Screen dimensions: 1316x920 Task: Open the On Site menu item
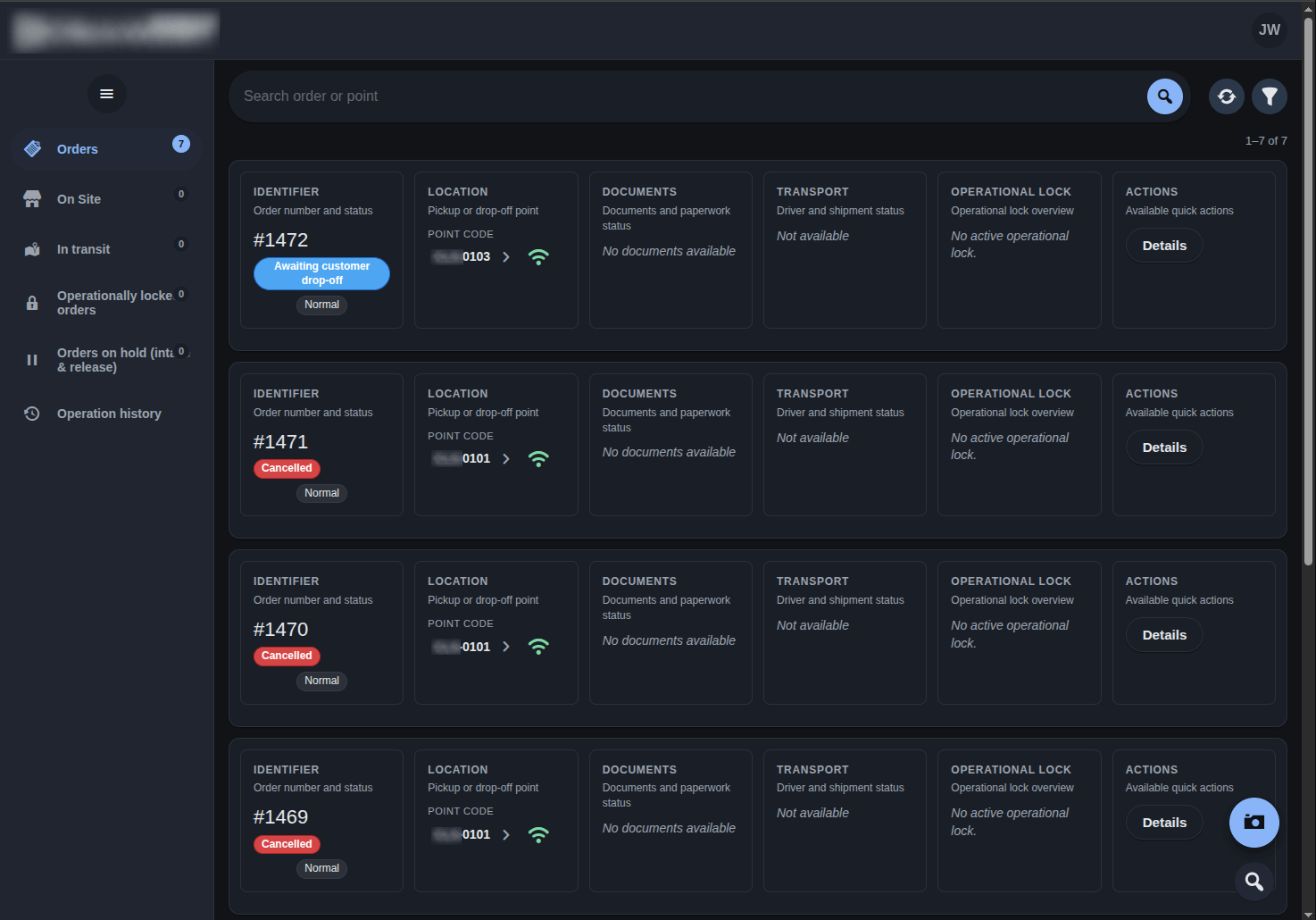tap(79, 199)
